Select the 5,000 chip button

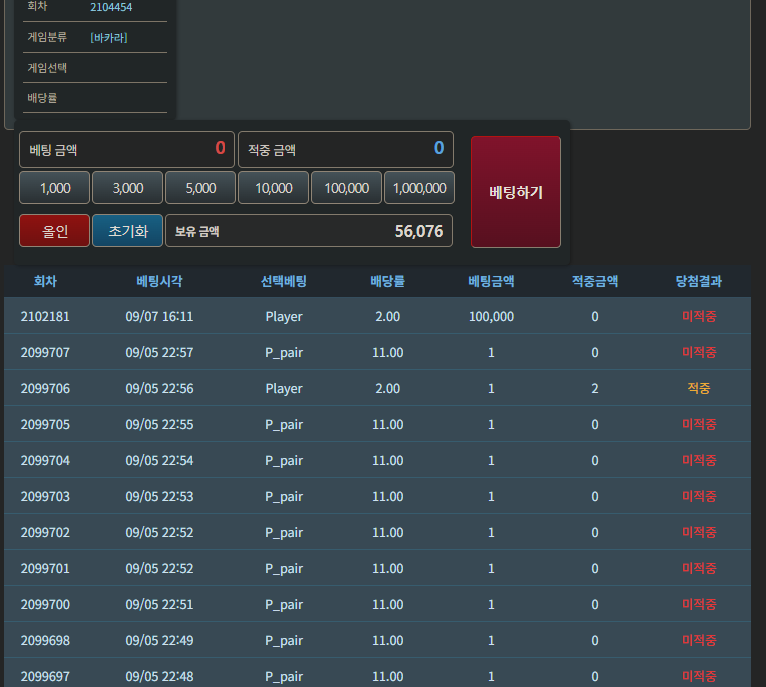200,188
